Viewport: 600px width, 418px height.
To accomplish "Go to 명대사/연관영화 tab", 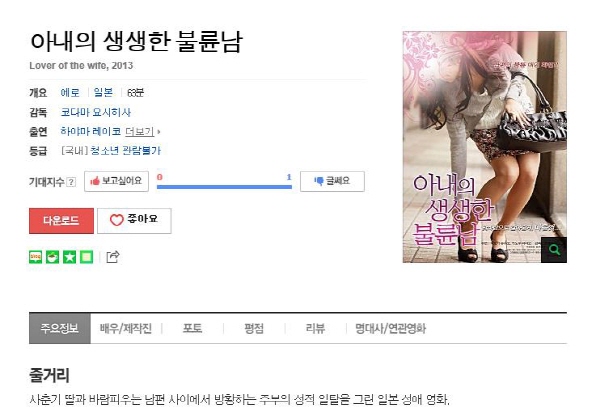I will (x=390, y=328).
